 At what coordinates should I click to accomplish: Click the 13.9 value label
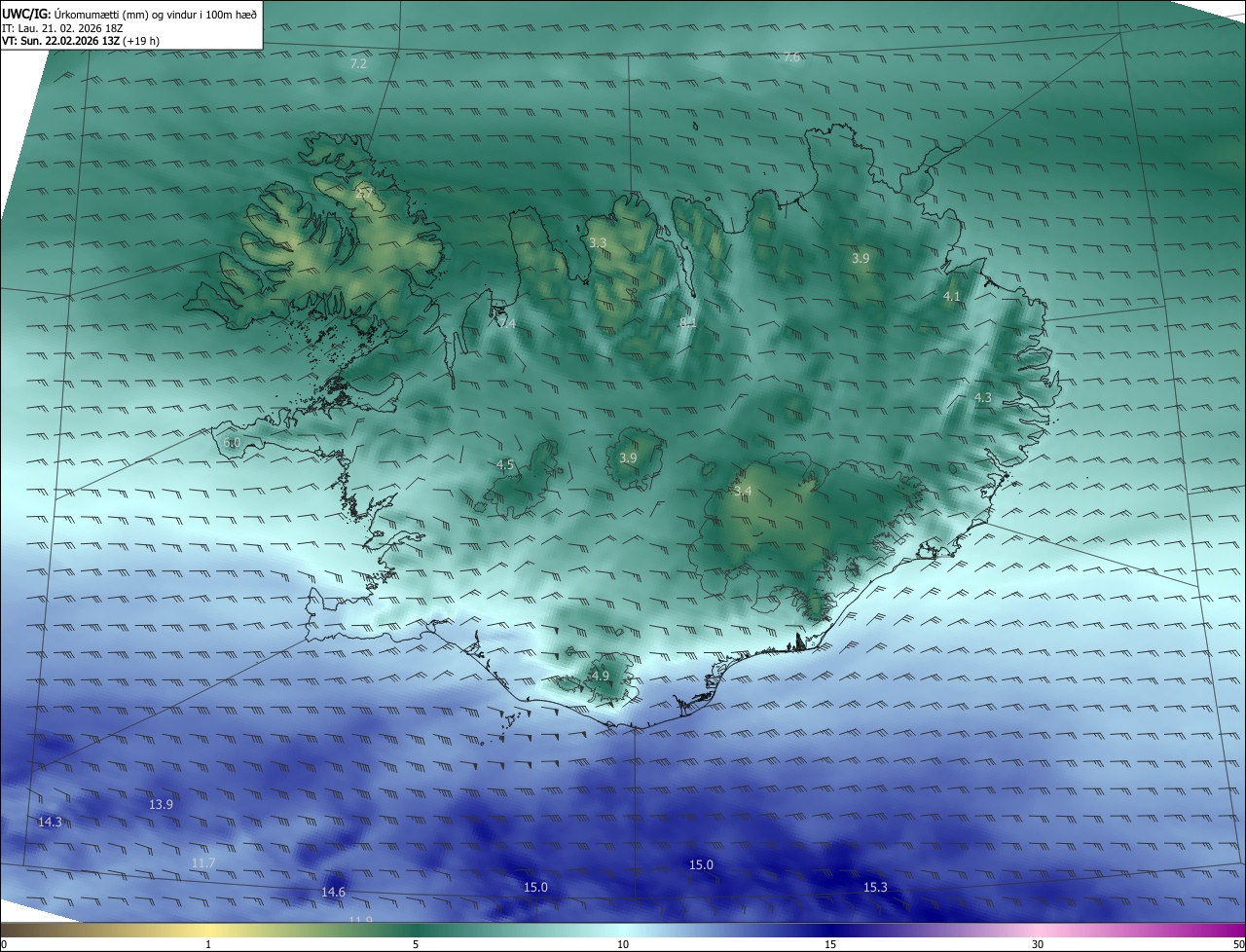pos(161,804)
